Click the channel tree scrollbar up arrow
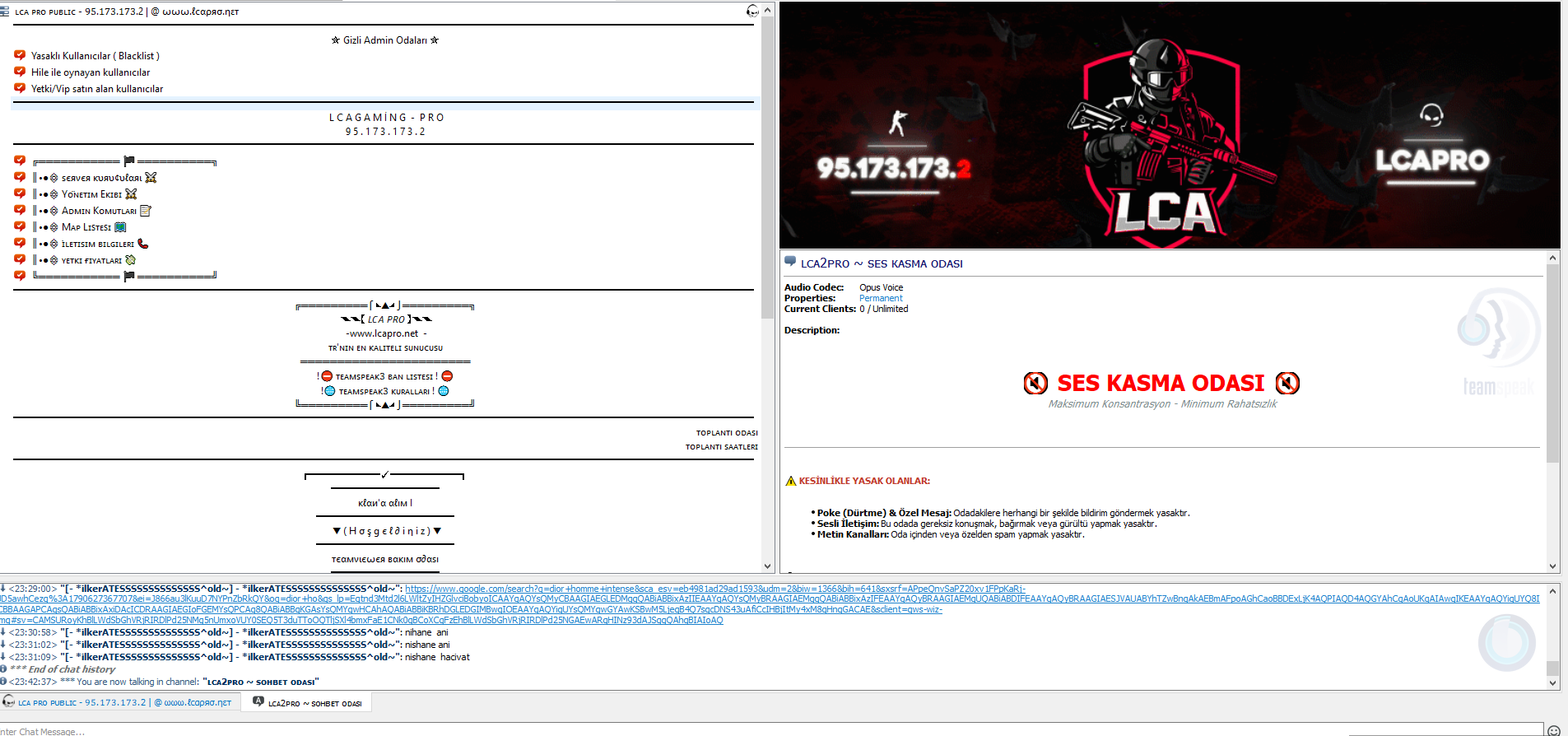 pyautogui.click(x=767, y=10)
